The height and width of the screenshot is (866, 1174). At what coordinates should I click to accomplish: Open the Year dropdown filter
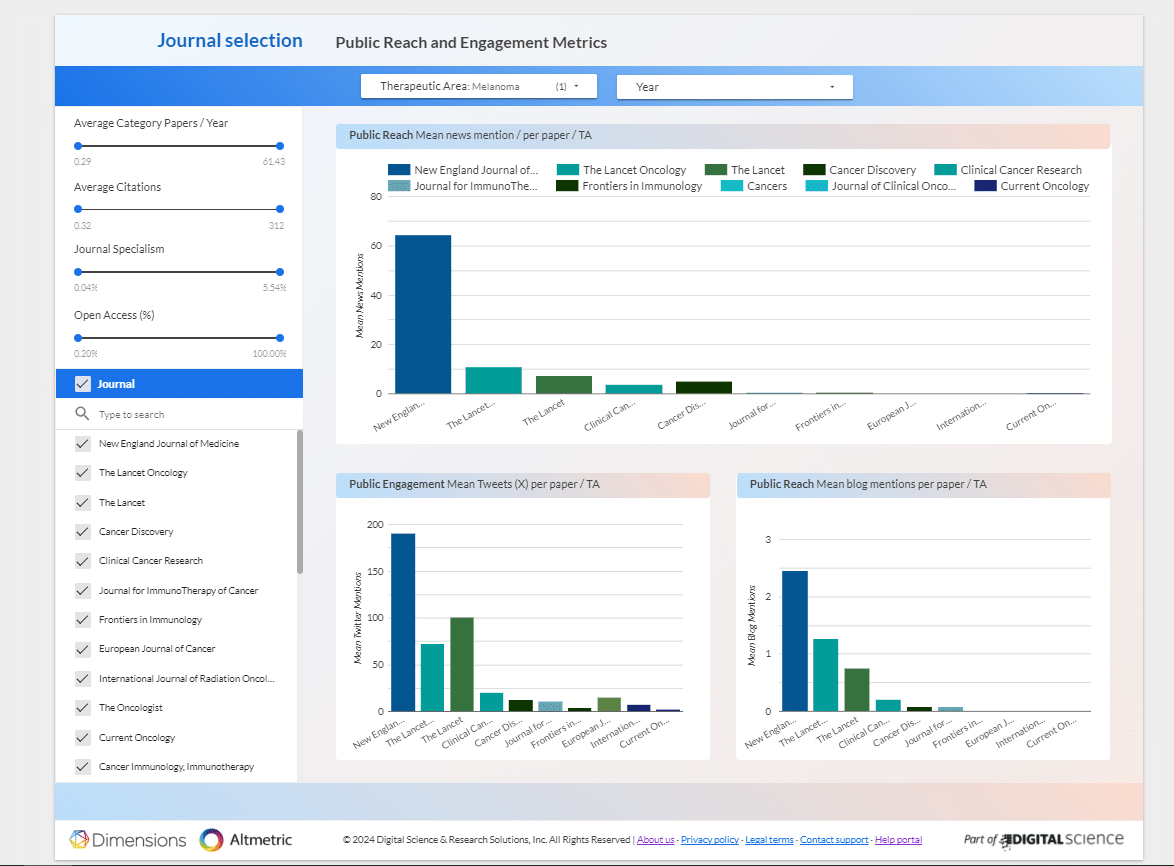(734, 87)
